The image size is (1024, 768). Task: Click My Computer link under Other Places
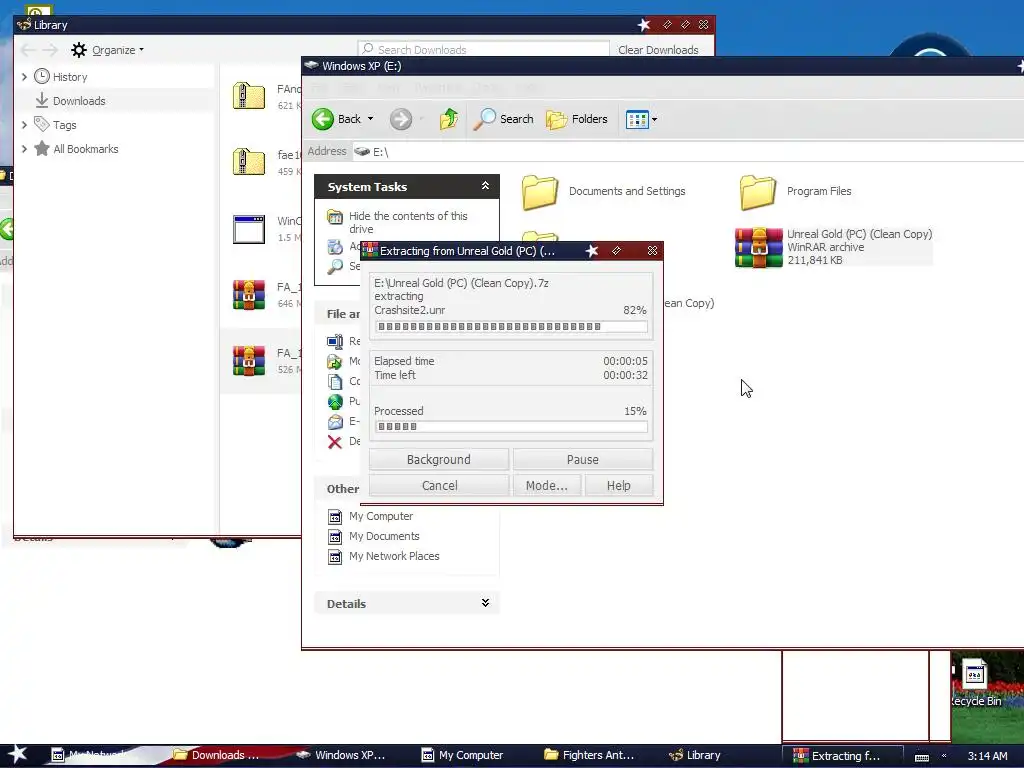pyautogui.click(x=381, y=516)
